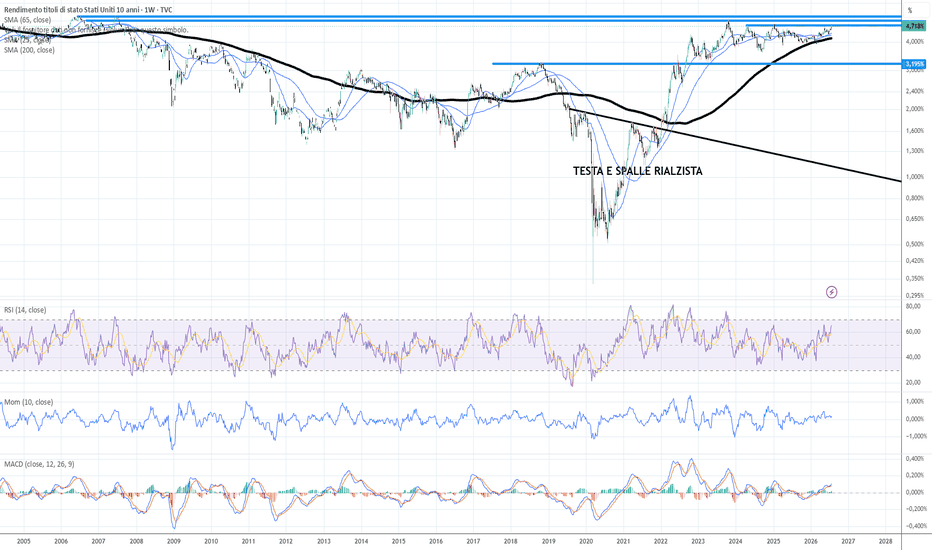This screenshot has width=932, height=550.
Task: Click the -0,400% value on MACD scale
Action: click(914, 526)
